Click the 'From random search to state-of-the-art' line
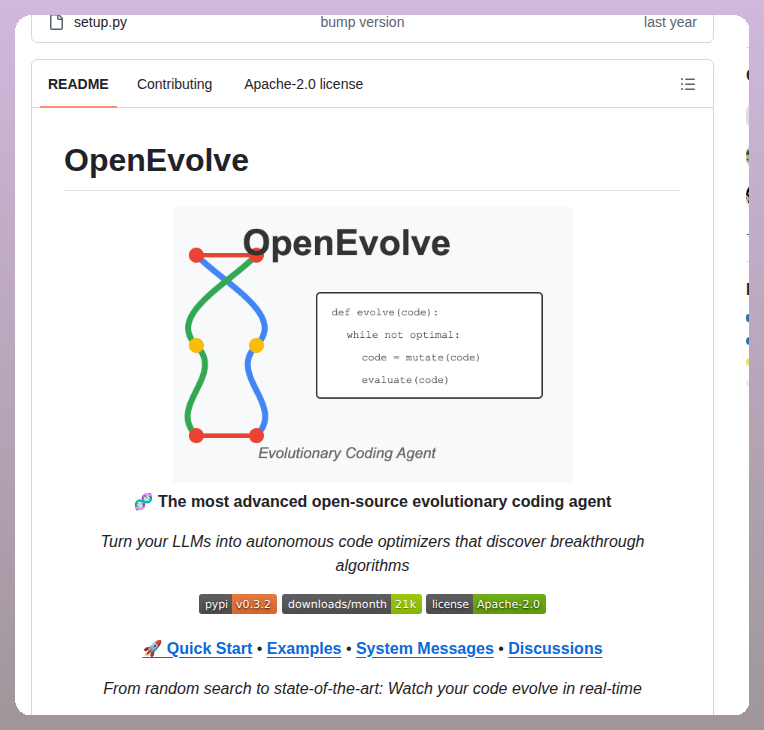 373,689
